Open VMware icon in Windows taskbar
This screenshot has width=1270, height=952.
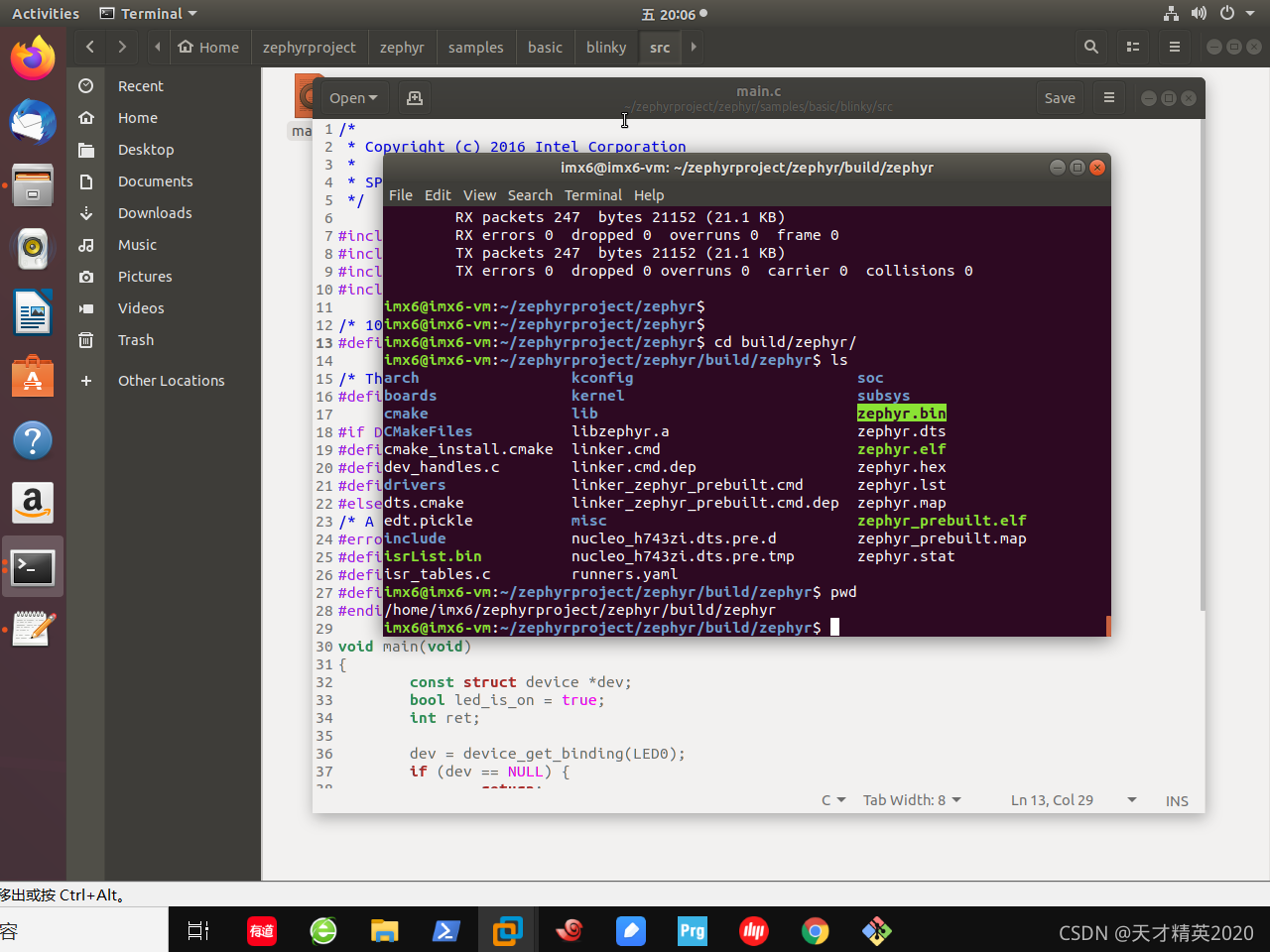(508, 930)
